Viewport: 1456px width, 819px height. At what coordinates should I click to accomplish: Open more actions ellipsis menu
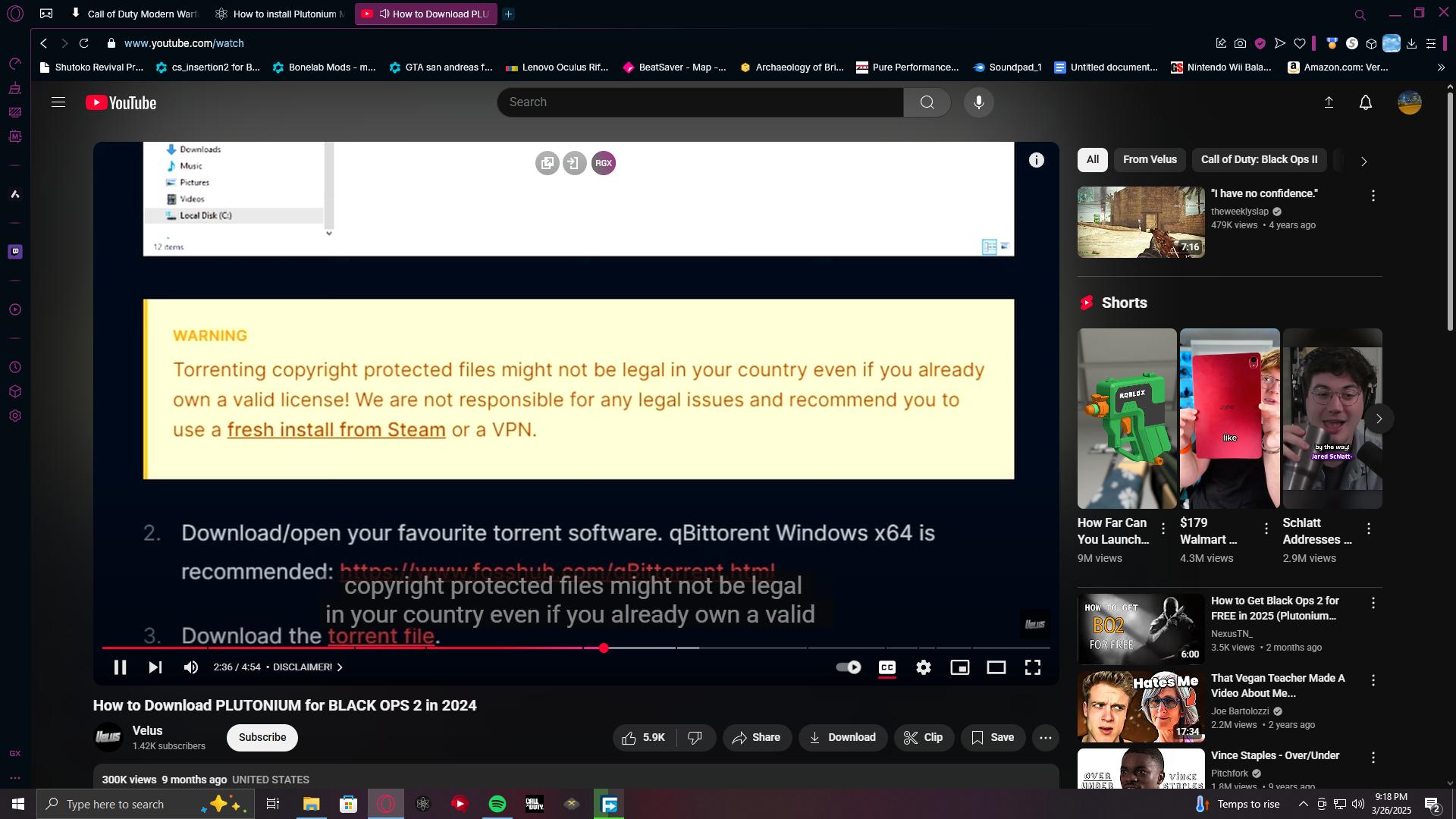[1045, 738]
